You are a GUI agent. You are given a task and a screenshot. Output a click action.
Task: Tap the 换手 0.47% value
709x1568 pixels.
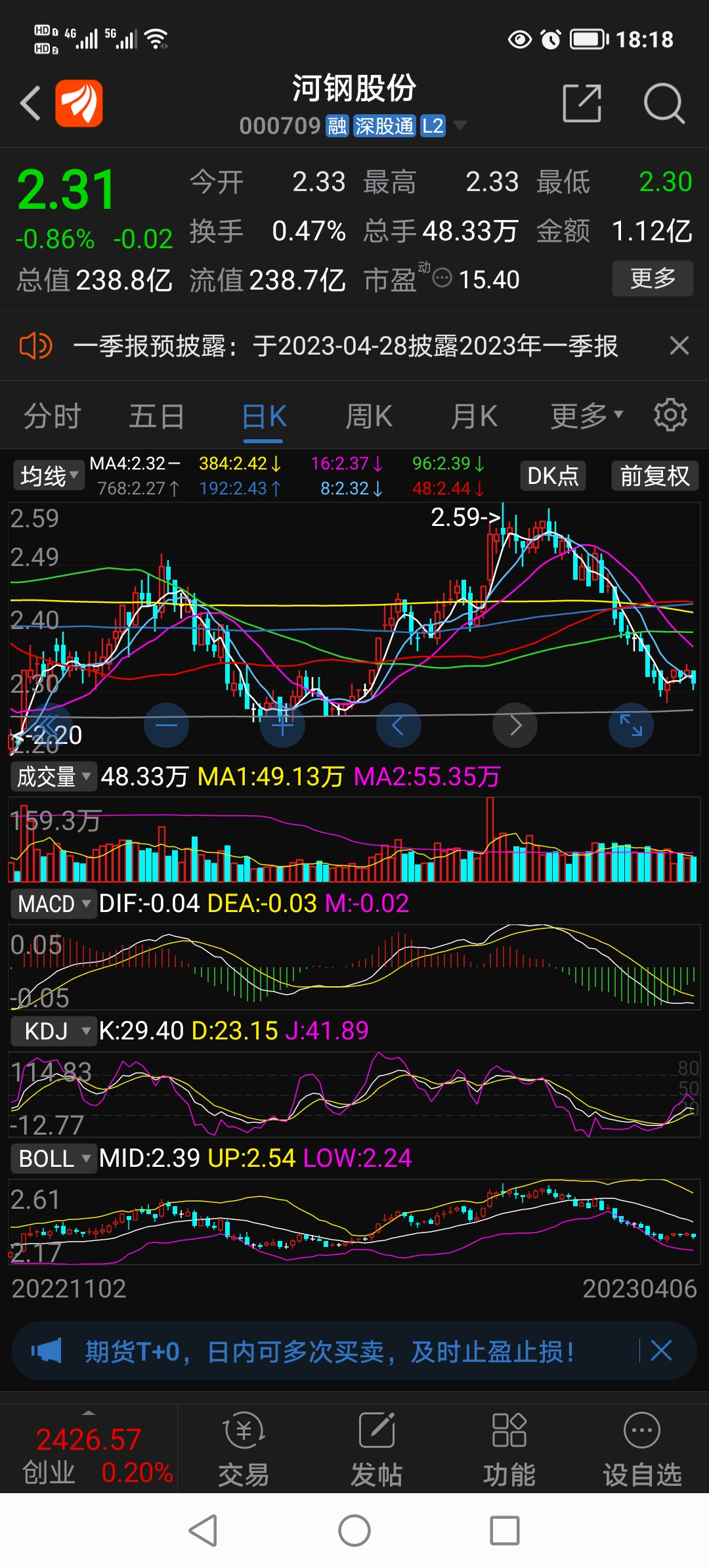pos(309,231)
